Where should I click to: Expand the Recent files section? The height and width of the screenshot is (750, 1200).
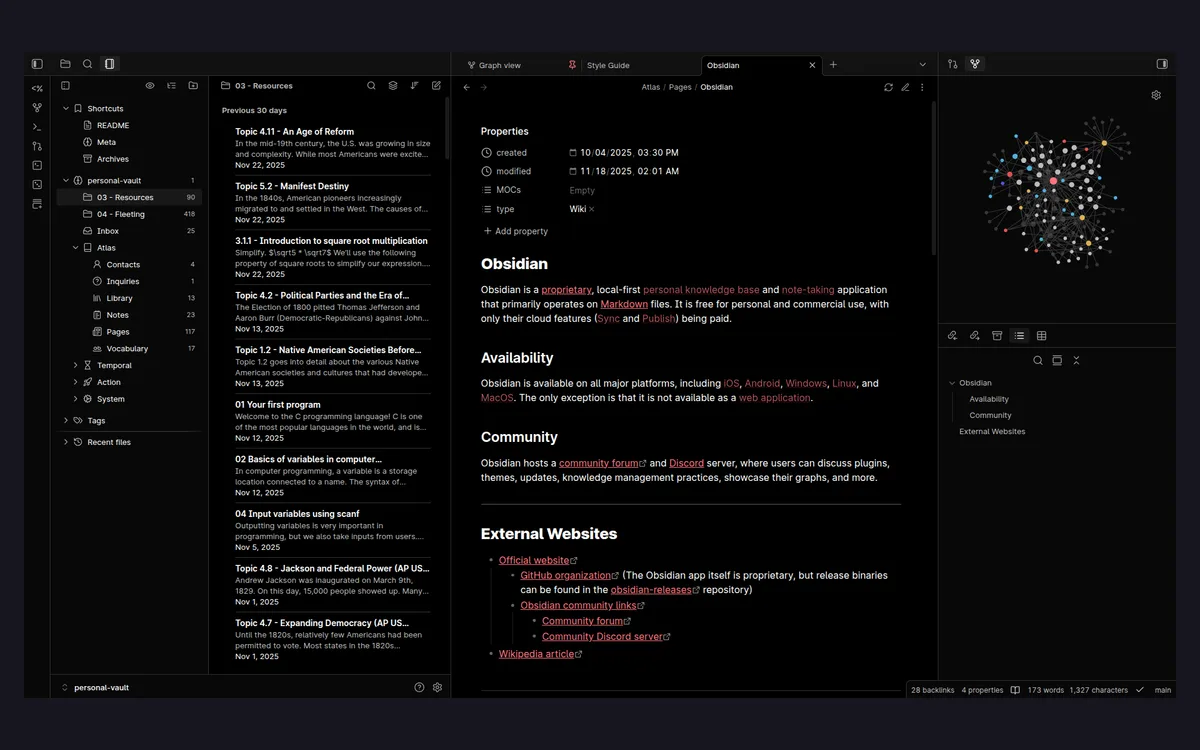tap(66, 442)
